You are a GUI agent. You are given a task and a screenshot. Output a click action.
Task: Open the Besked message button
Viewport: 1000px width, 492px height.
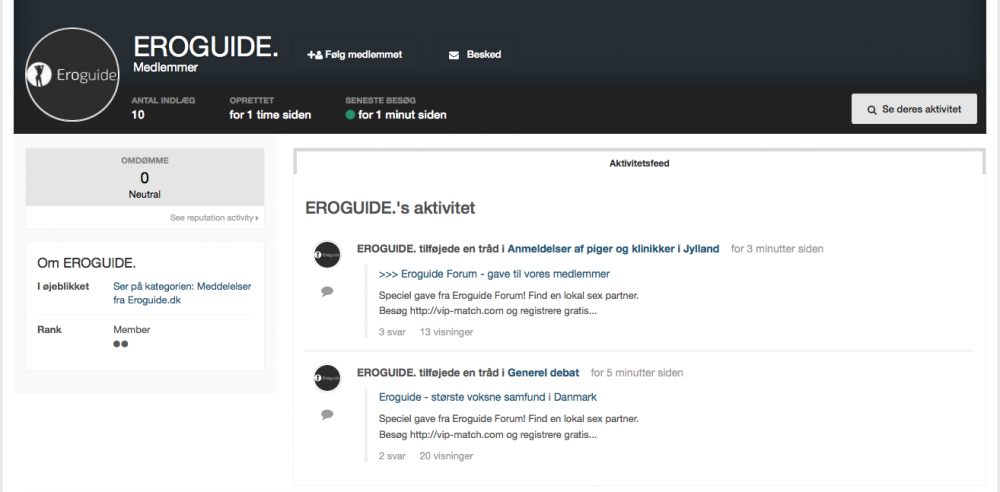[x=475, y=55]
